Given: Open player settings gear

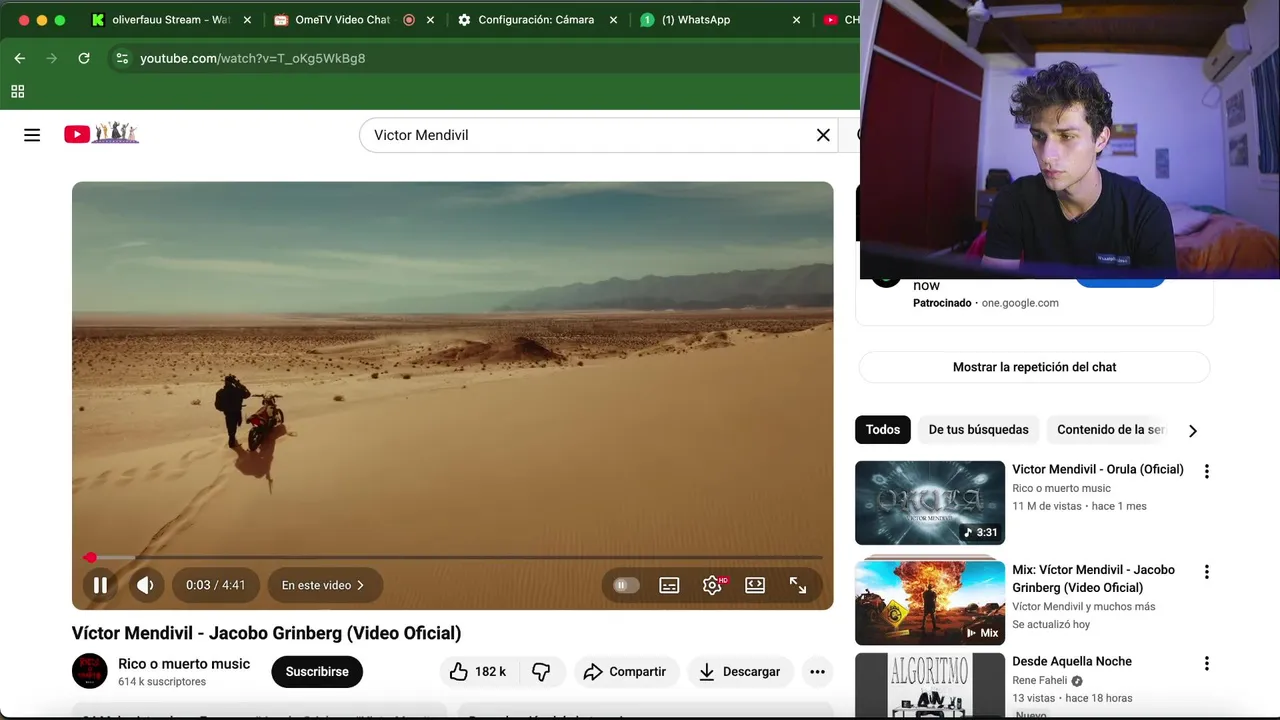Looking at the screenshot, I should [x=712, y=585].
